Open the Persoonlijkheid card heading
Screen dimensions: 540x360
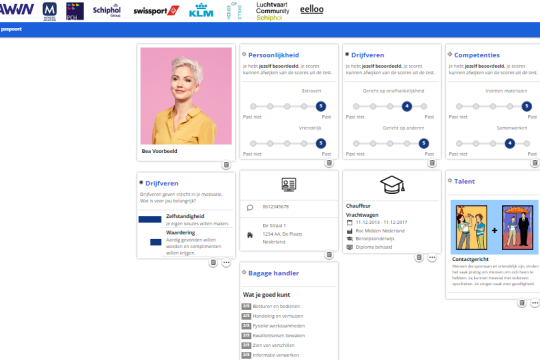(x=273, y=55)
